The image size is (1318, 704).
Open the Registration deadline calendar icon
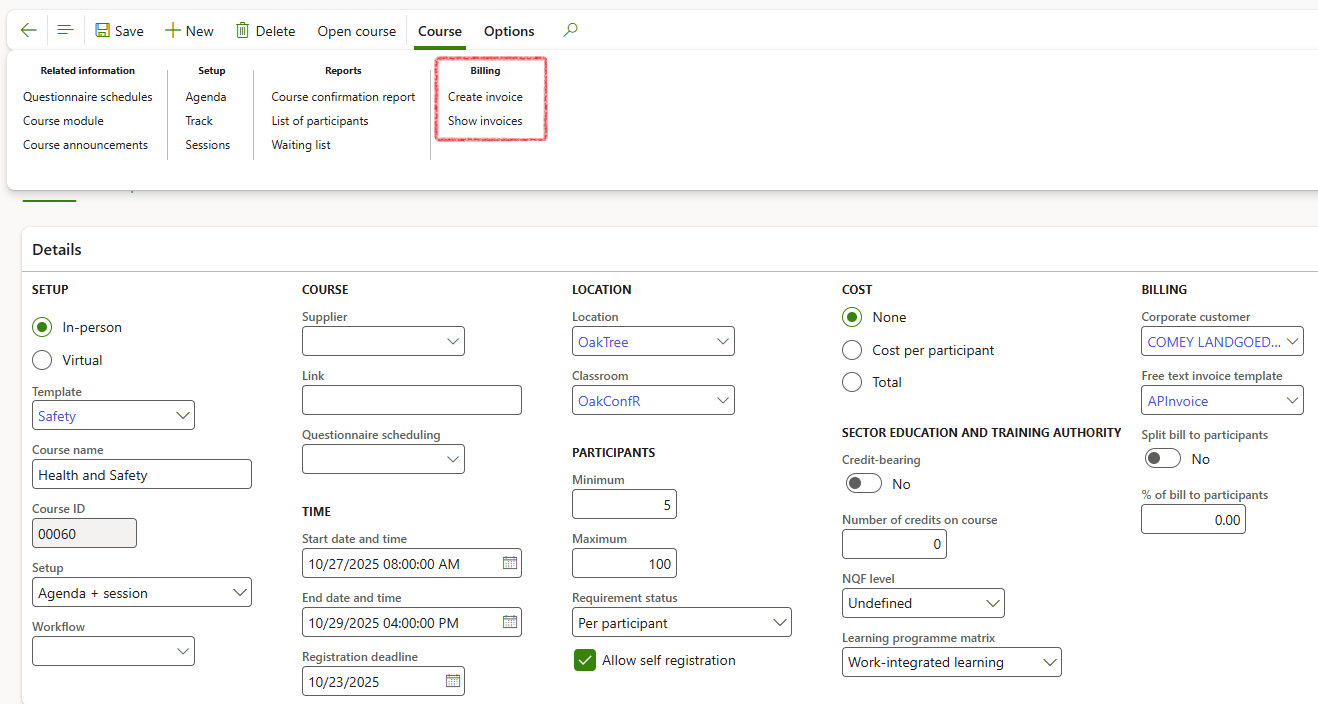coord(452,681)
